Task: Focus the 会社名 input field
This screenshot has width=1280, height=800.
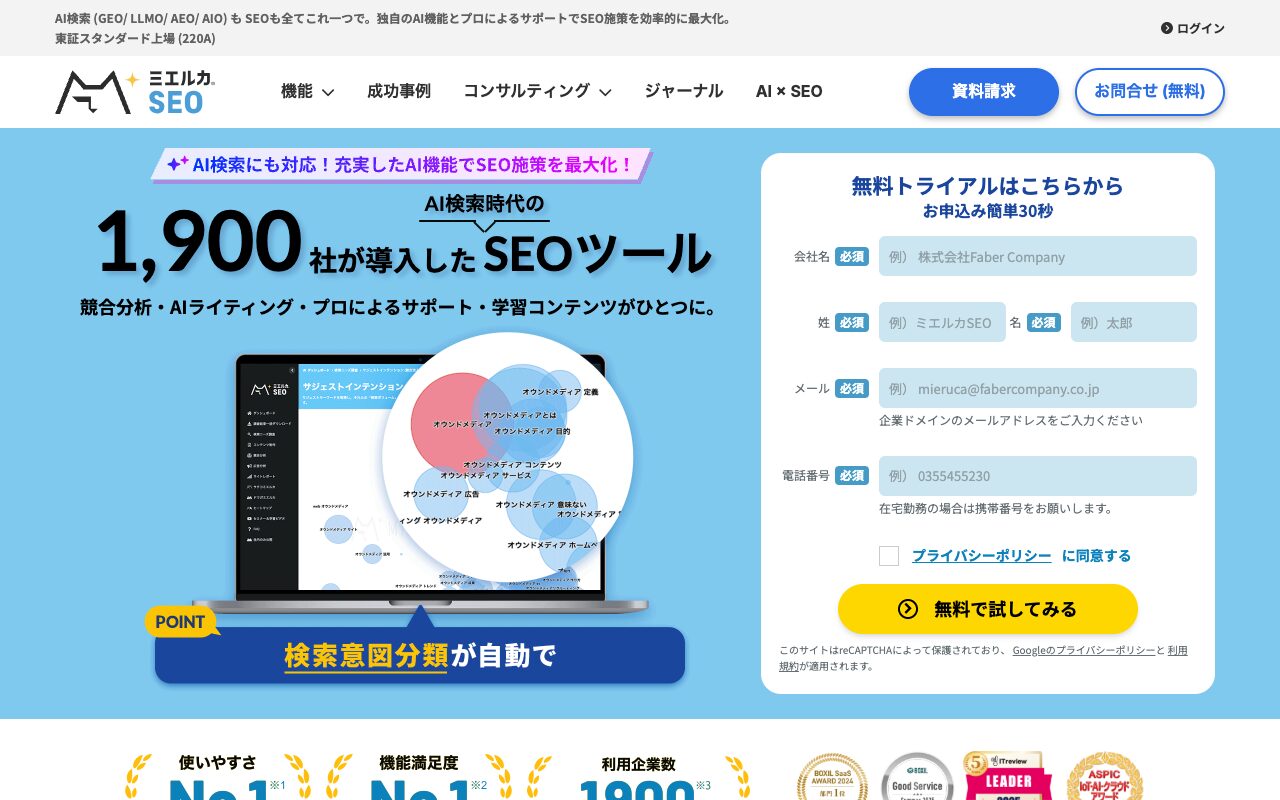Action: 1037,257
